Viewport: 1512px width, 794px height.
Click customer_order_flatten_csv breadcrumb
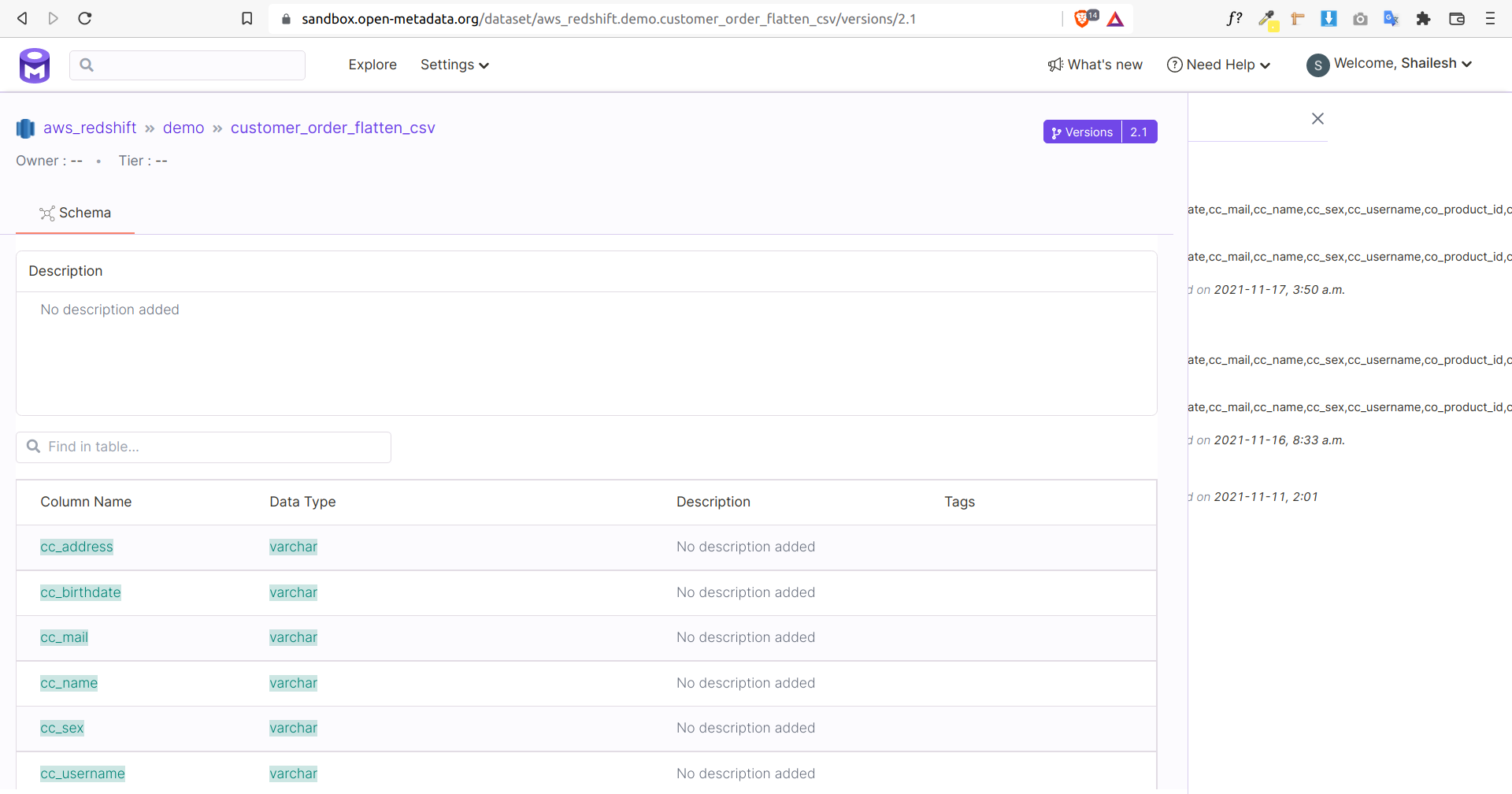point(333,128)
